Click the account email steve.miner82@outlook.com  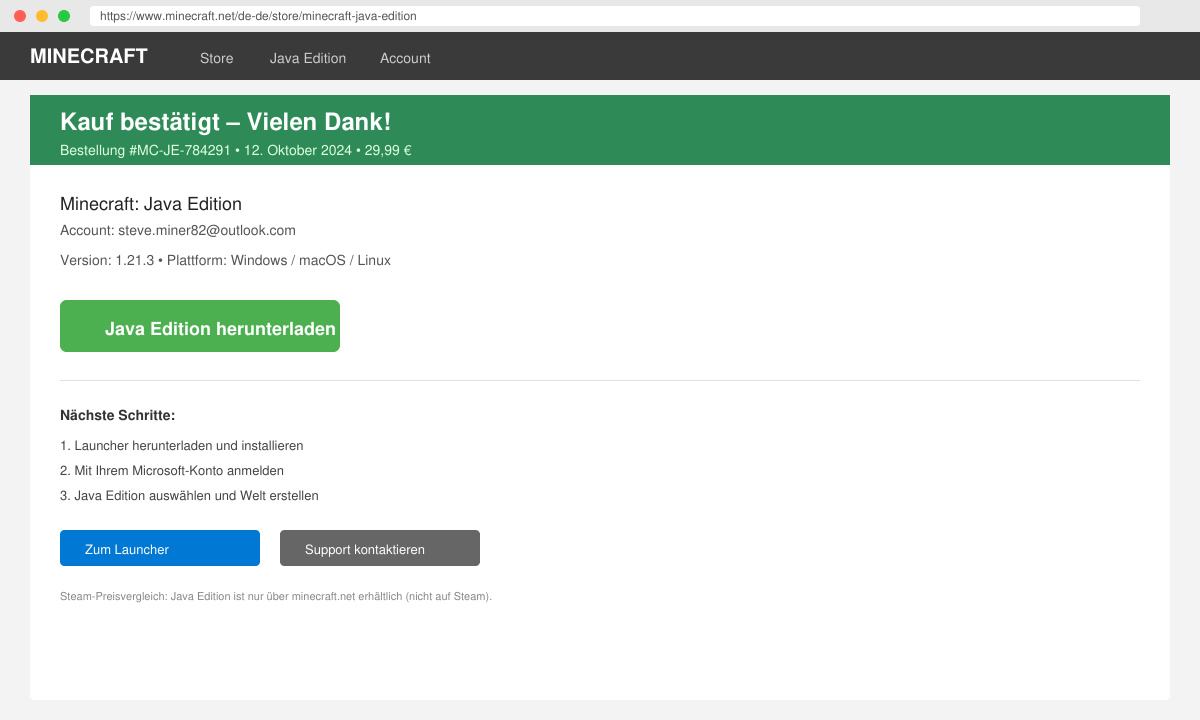207,230
